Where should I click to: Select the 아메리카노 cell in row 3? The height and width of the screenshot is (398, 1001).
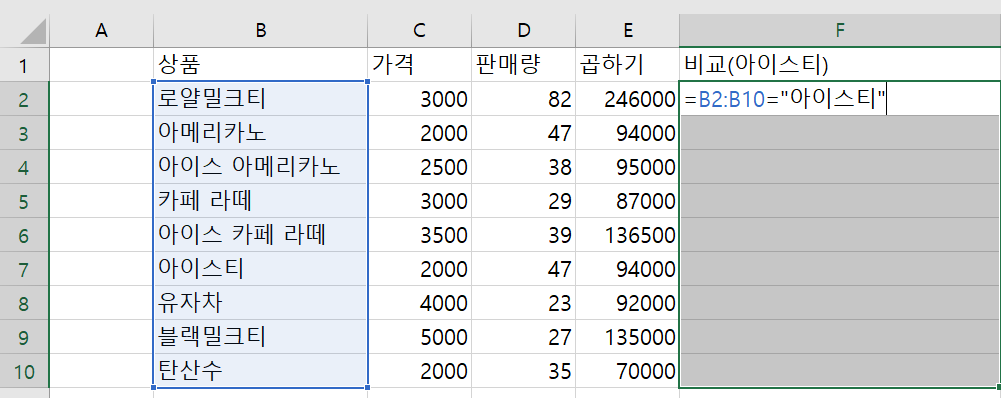[260, 133]
